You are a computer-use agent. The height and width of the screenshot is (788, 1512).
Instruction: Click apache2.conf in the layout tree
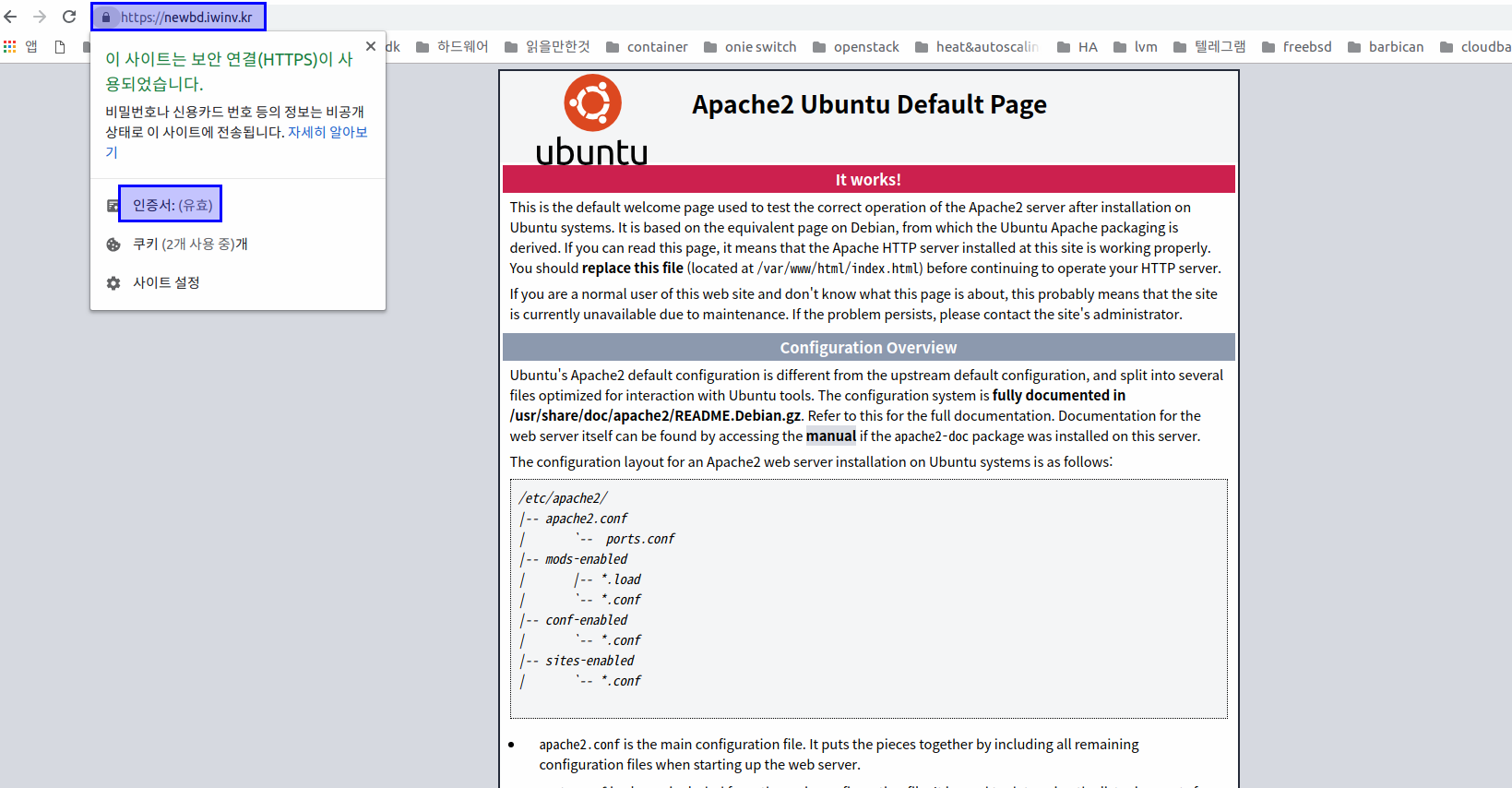coord(586,519)
